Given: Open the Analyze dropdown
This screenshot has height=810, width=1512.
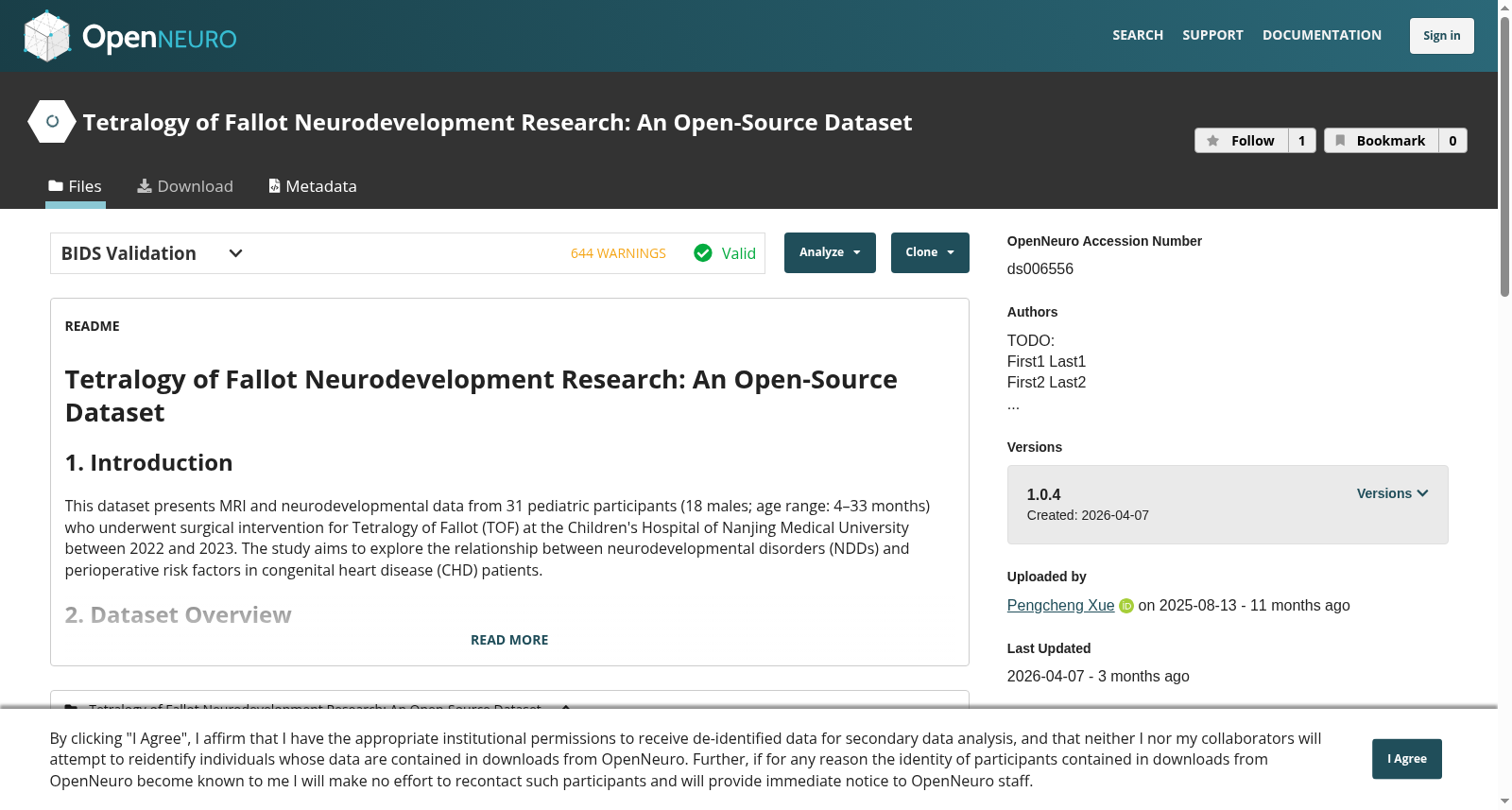Looking at the screenshot, I should coord(830,252).
